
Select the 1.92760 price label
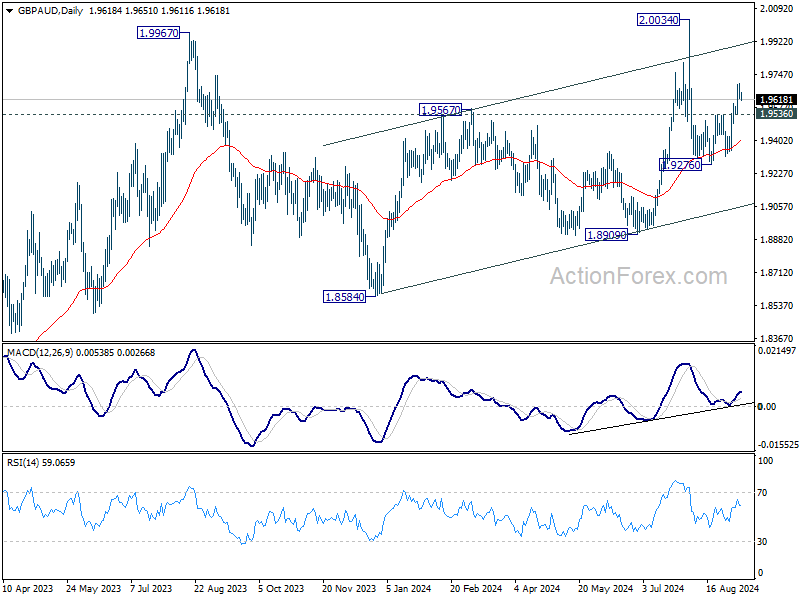tap(681, 165)
